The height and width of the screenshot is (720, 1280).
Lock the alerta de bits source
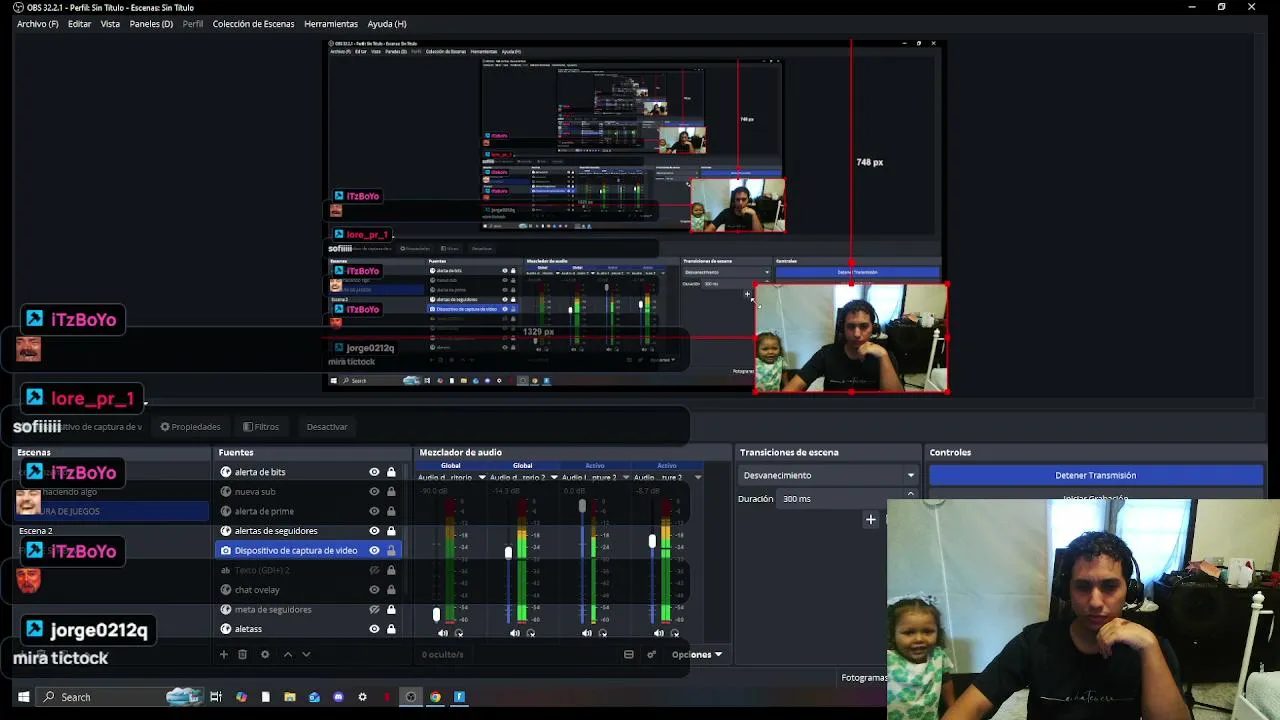click(391, 472)
